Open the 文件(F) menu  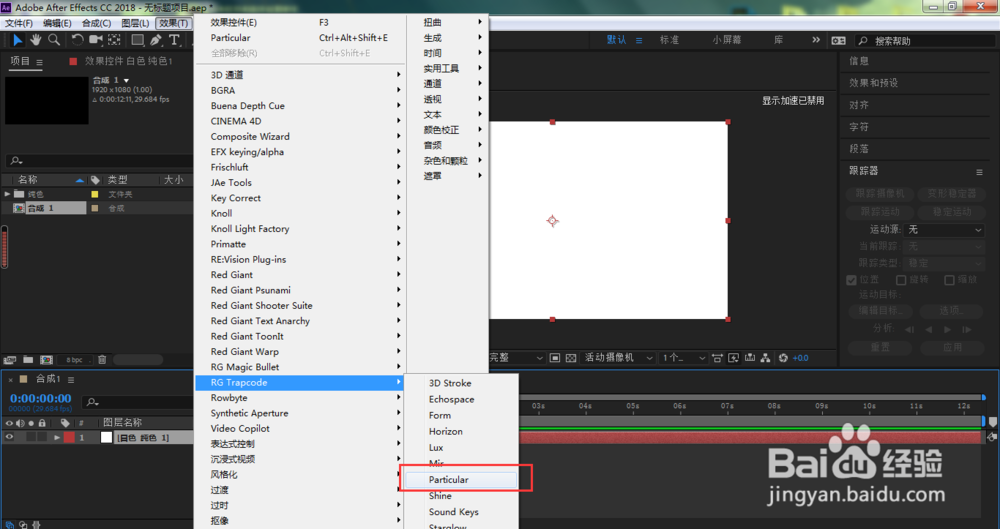pyautogui.click(x=18, y=23)
